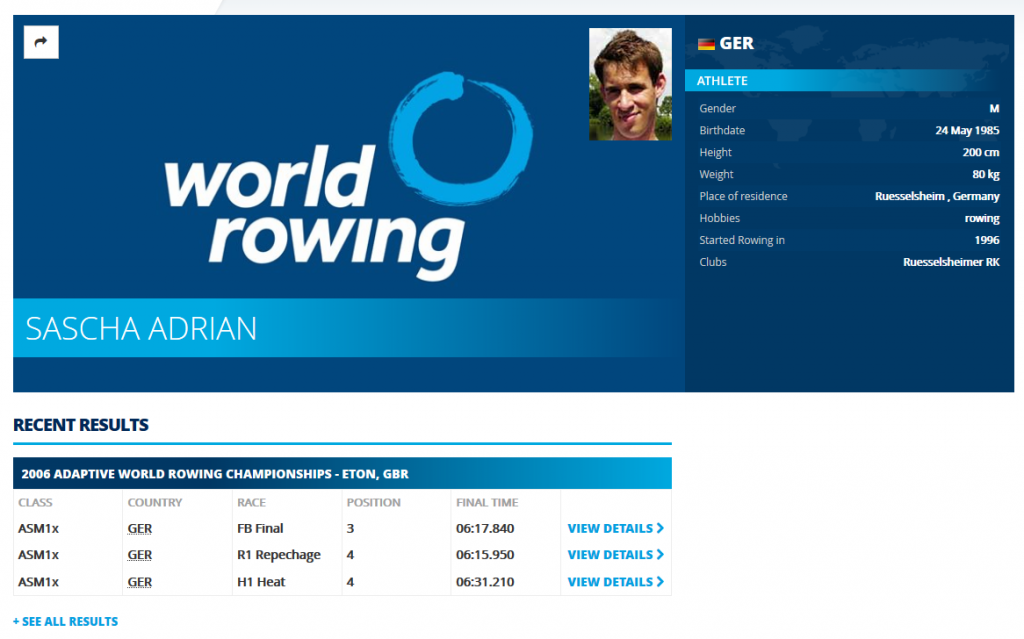
Task: Click the weight value 80 kg
Action: click(985, 174)
